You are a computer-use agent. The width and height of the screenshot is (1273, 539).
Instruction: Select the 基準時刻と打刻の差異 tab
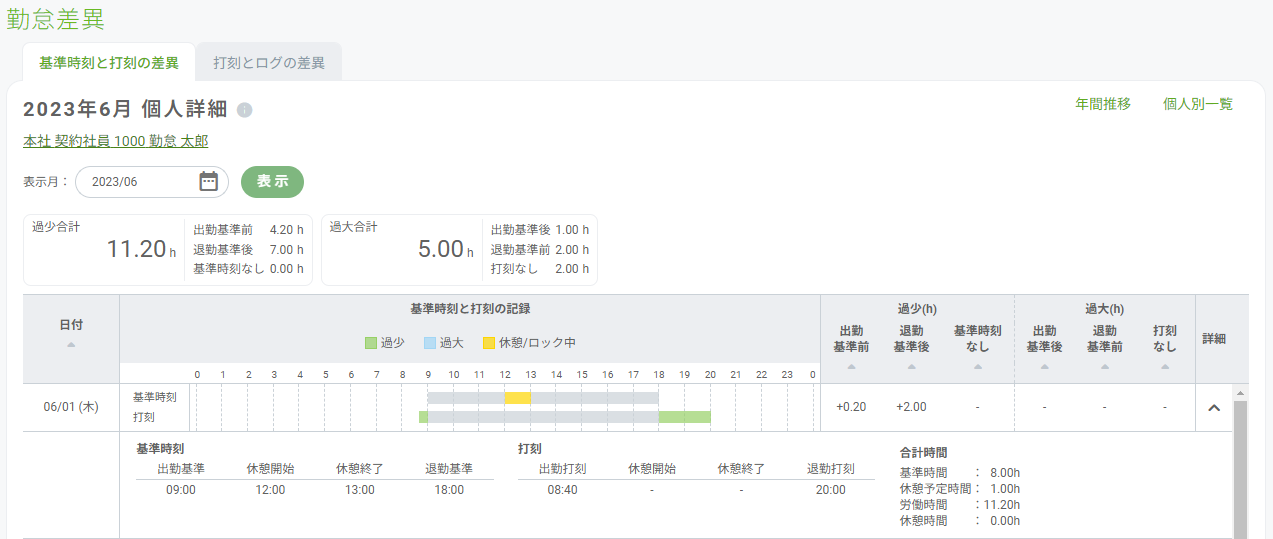[109, 63]
